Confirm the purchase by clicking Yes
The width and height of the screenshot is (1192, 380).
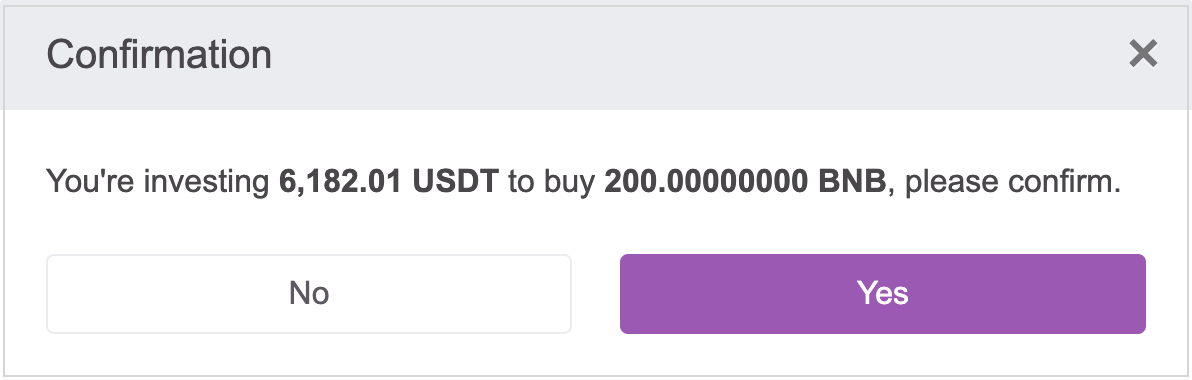[883, 293]
